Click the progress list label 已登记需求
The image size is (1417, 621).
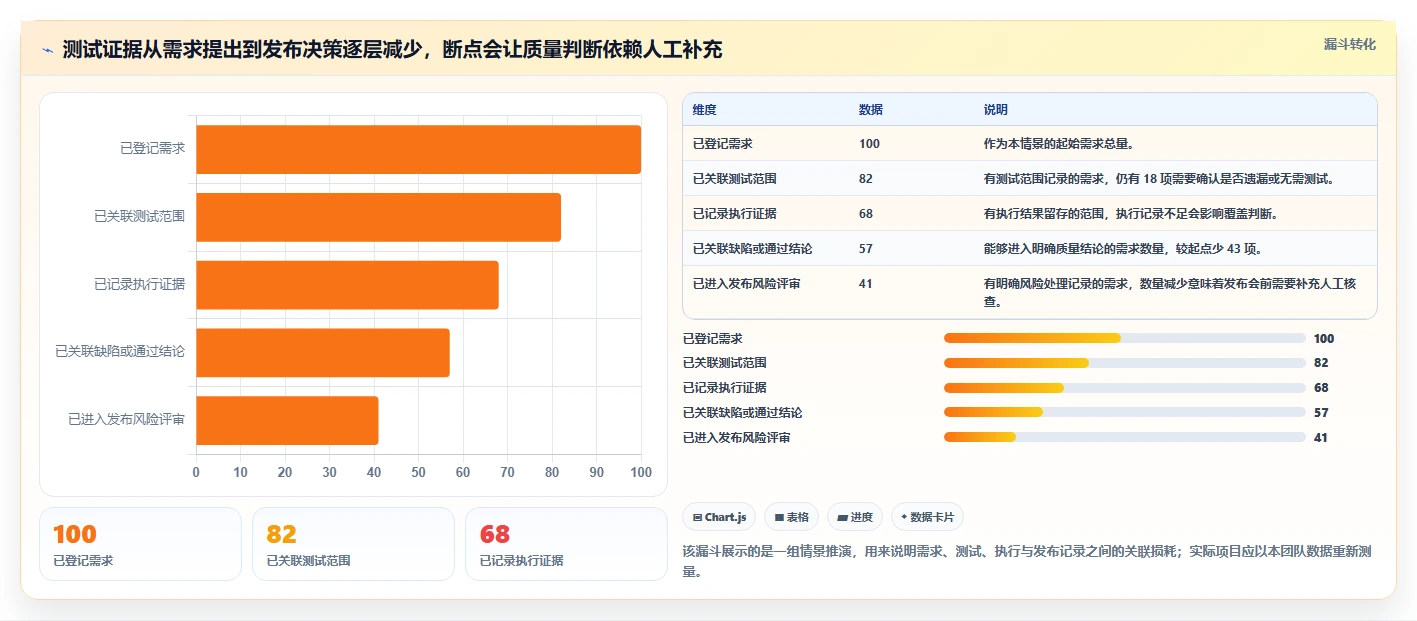712,339
